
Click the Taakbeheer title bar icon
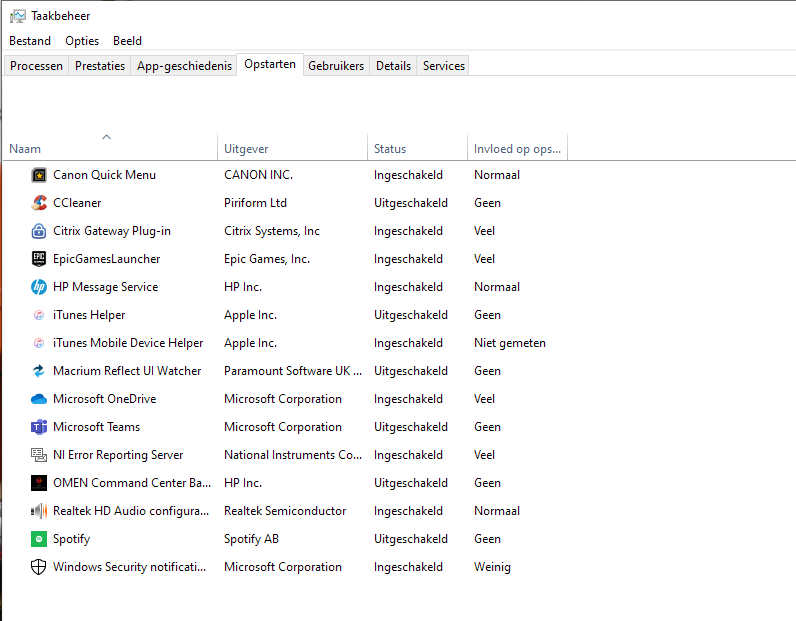click(x=17, y=16)
